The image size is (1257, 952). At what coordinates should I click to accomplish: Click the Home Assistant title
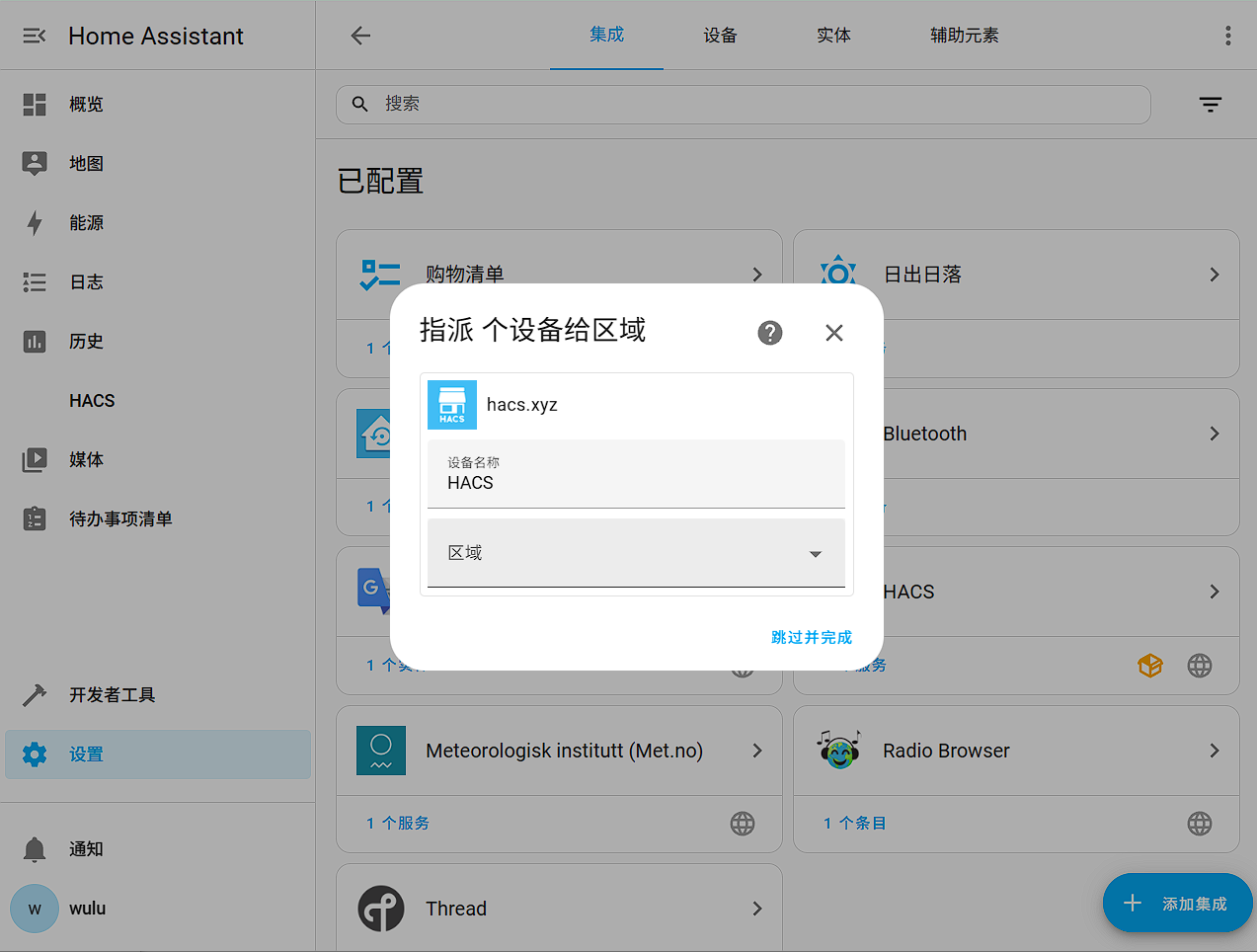(x=156, y=37)
